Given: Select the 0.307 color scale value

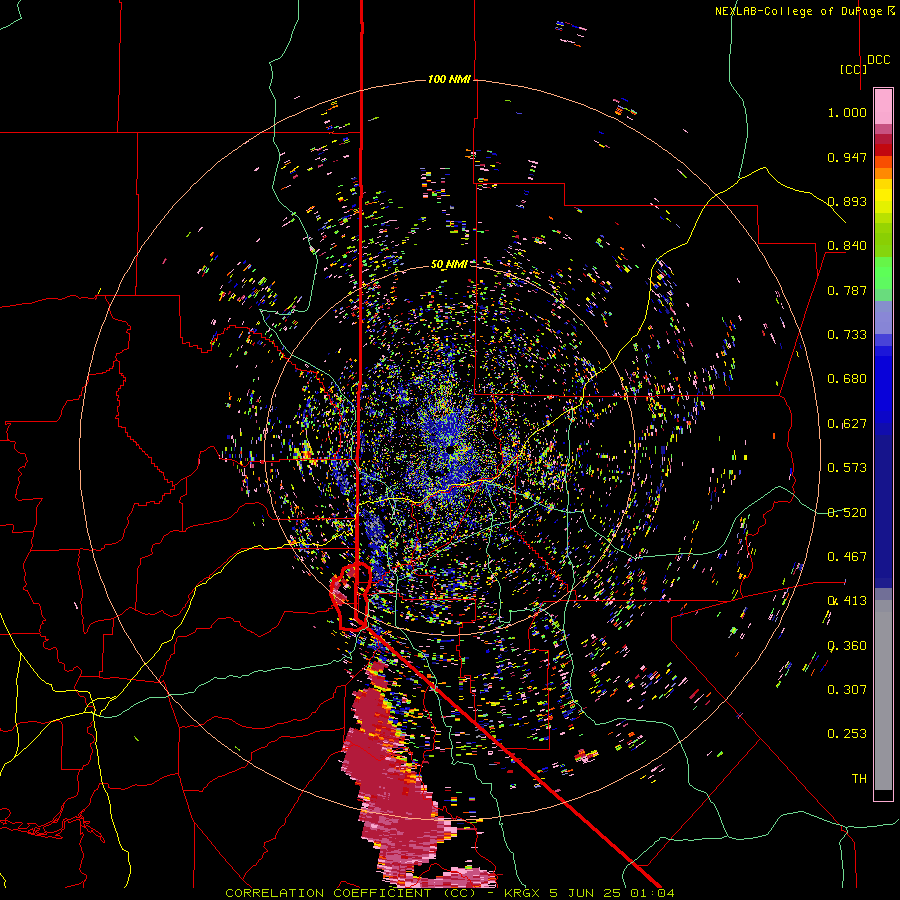Looking at the screenshot, I should [847, 690].
